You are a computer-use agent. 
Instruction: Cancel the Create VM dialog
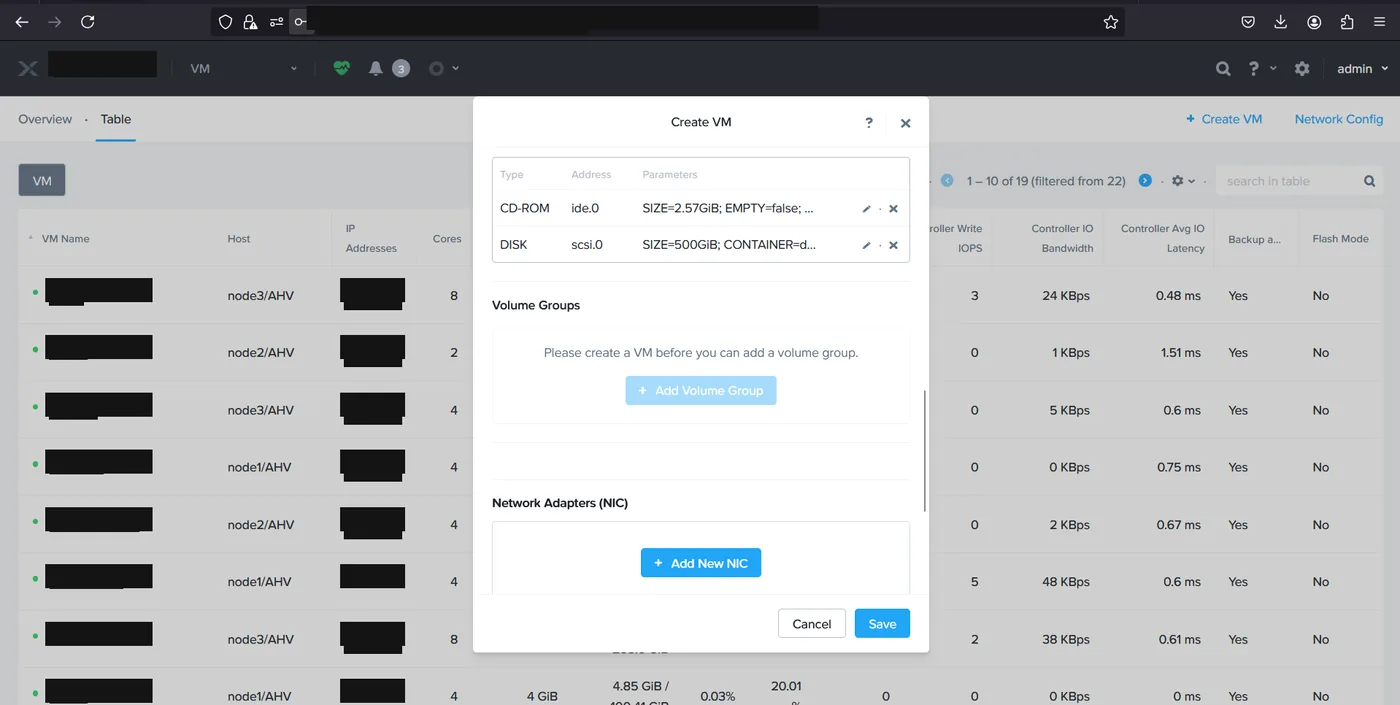(812, 624)
